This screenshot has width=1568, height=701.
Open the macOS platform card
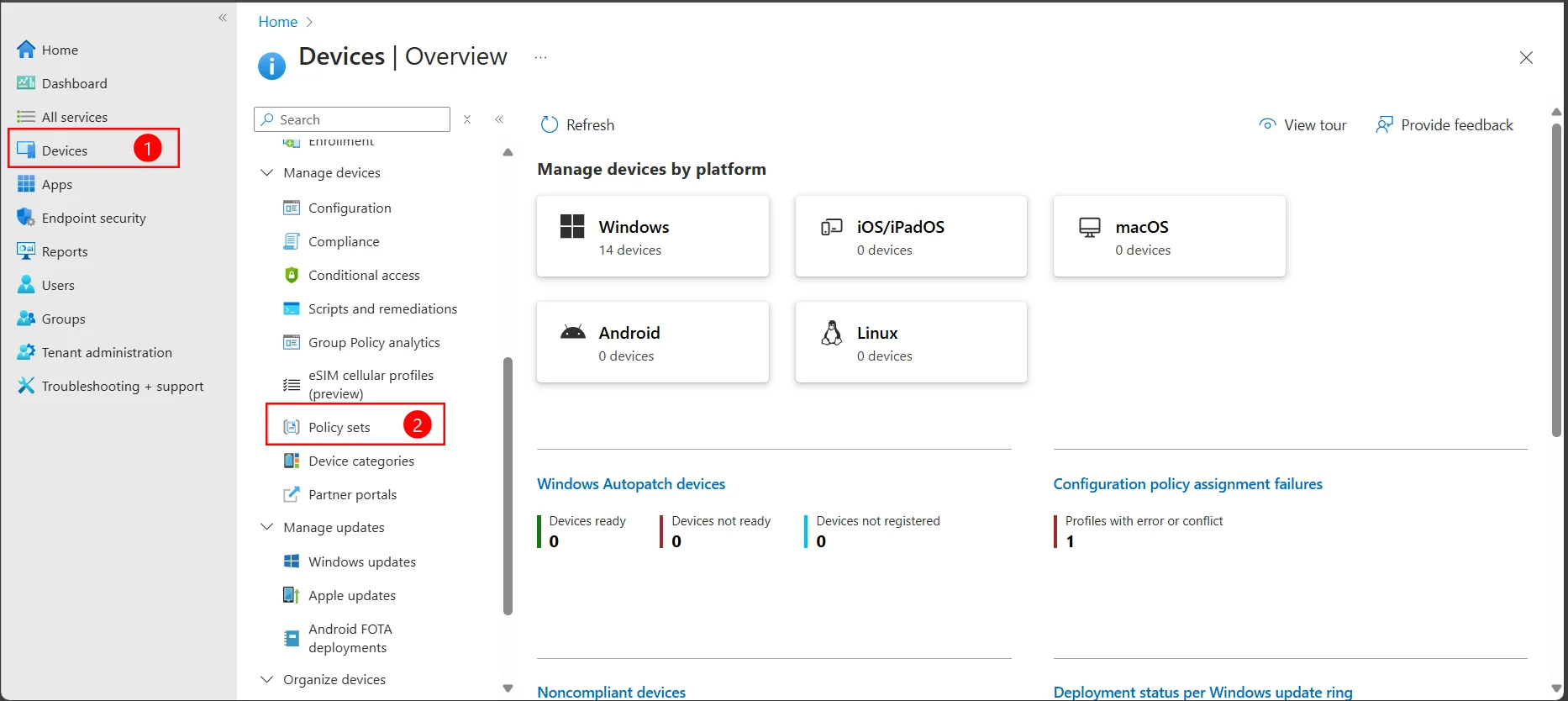[x=1170, y=236]
